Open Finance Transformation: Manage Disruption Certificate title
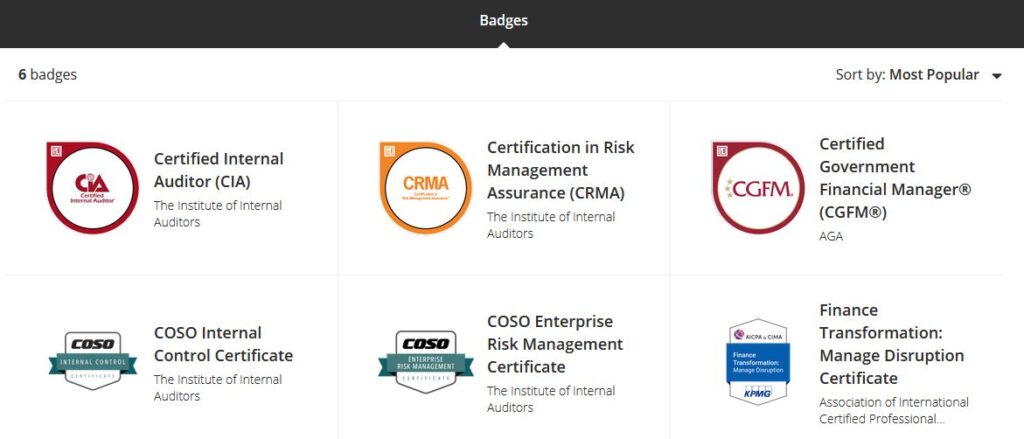Image resolution: width=1024 pixels, height=439 pixels. tap(891, 344)
